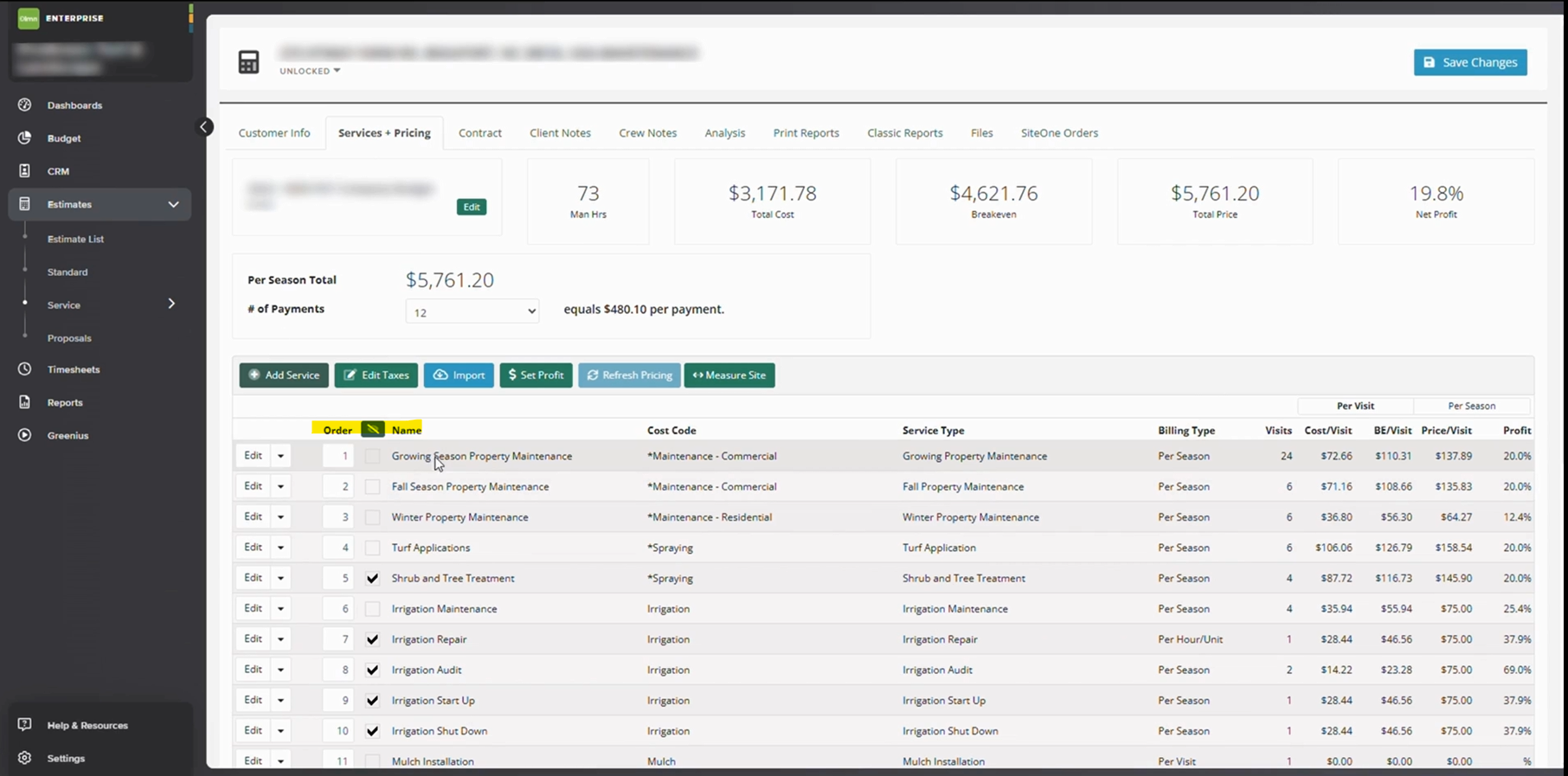The image size is (1568, 776).
Task: Open Edit dropdown arrow for Turf Applications row
Action: click(x=280, y=548)
